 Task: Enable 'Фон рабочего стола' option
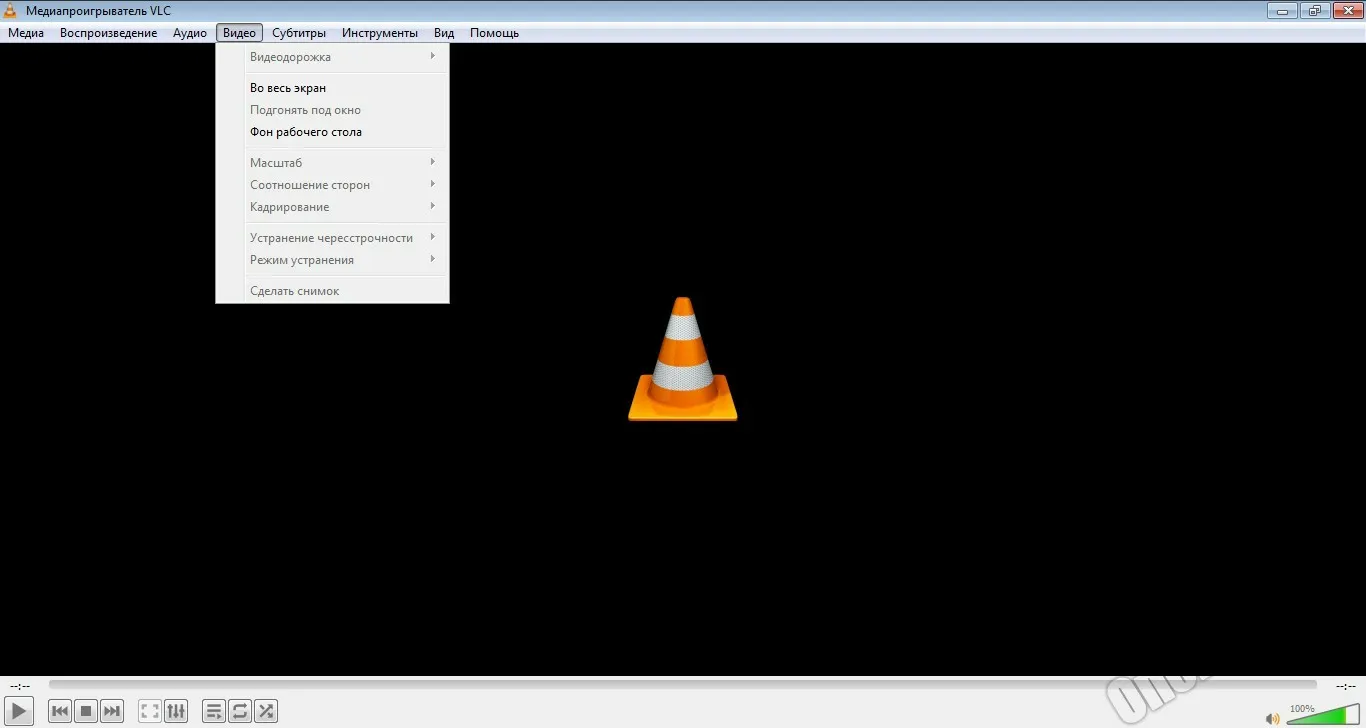(306, 132)
